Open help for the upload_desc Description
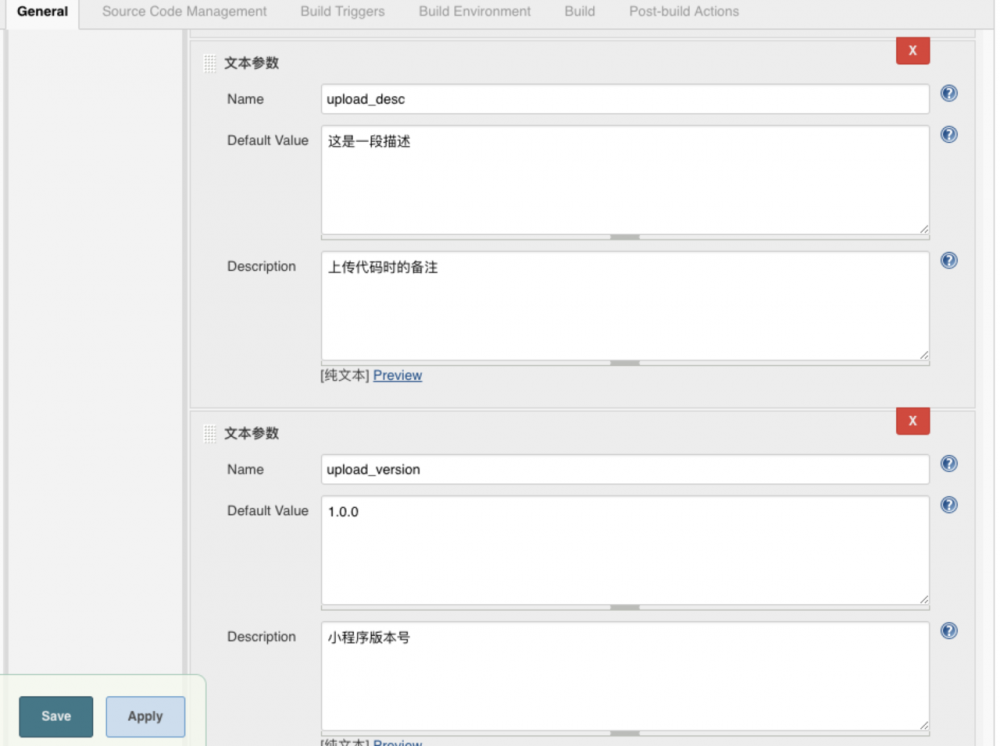Viewport: 1000px width, 746px height. coord(948,260)
